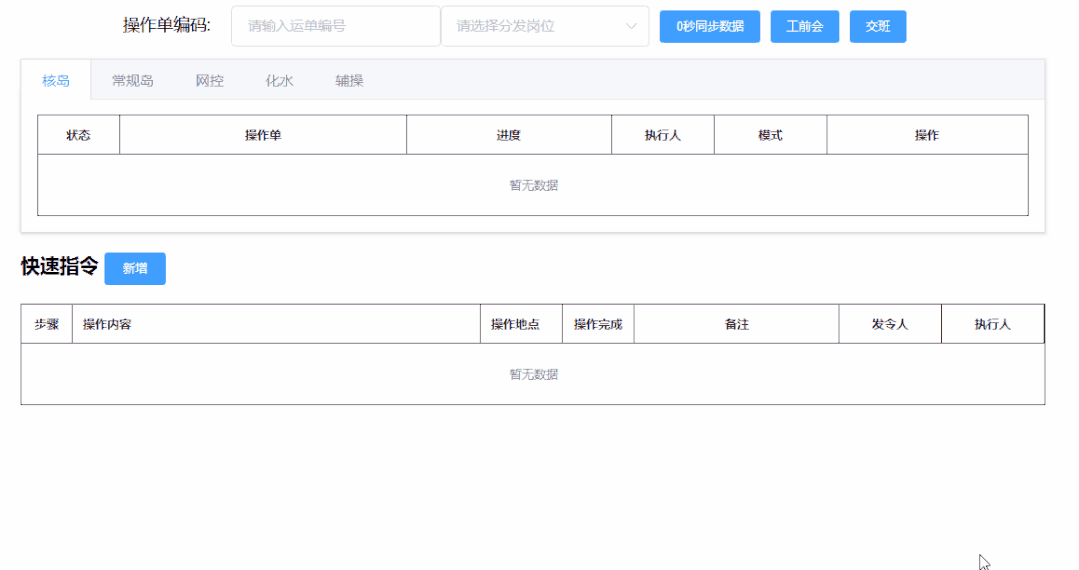Open the 工前会 button
Image resolution: width=1079 pixels, height=570 pixels.
tap(804, 26)
